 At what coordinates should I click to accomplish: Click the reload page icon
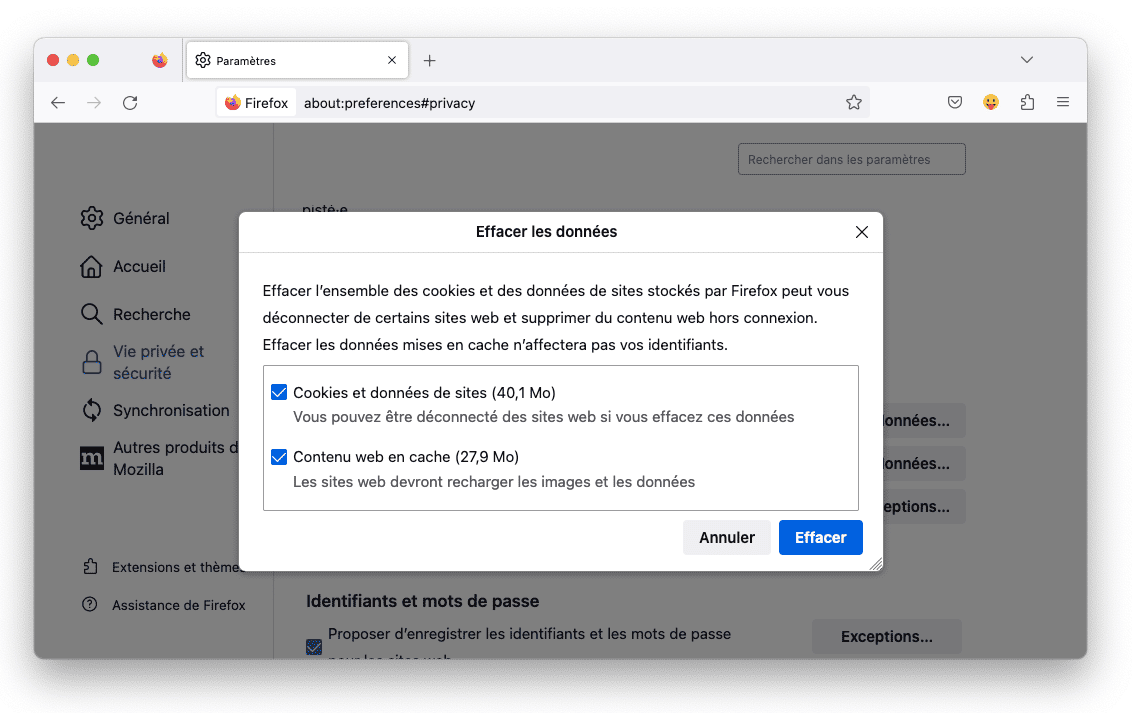pos(130,103)
